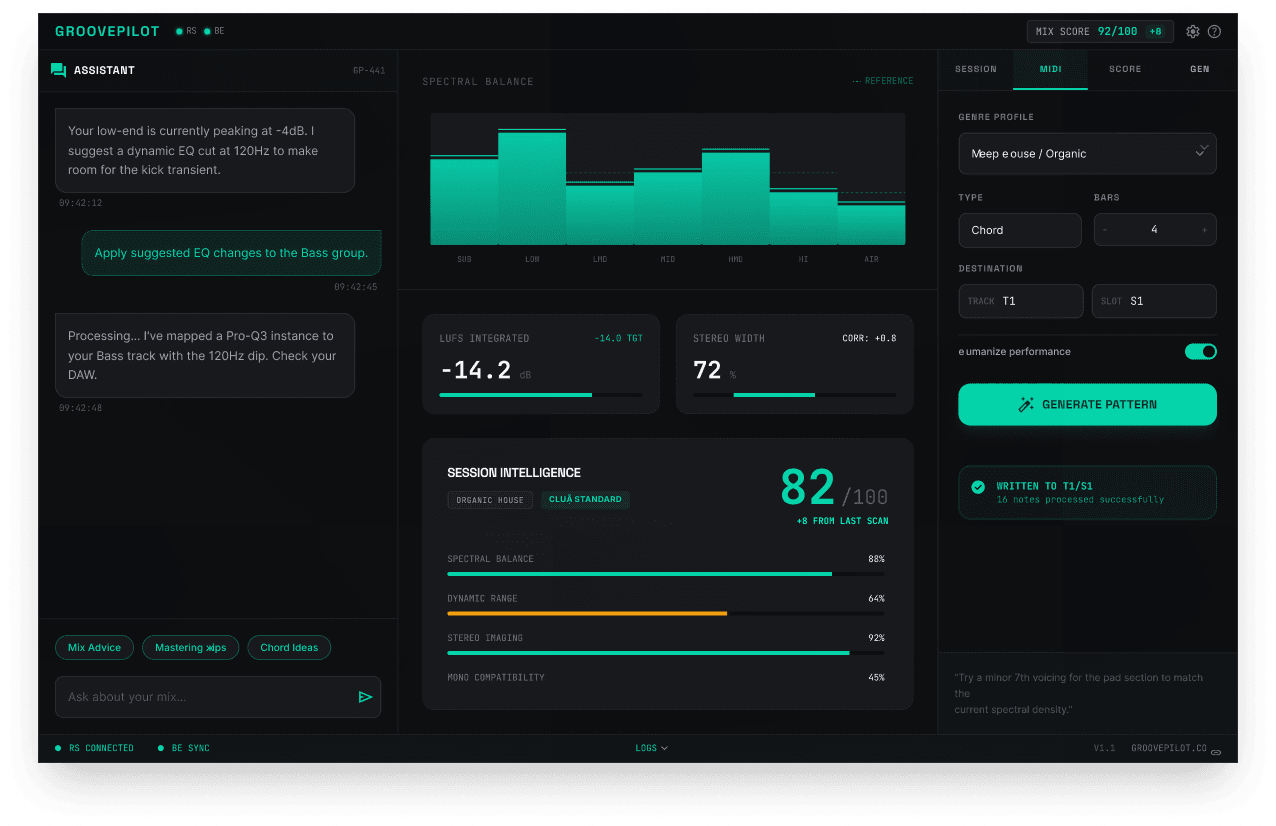Switch to the Session tab
1276x826 pixels.
[x=975, y=69]
